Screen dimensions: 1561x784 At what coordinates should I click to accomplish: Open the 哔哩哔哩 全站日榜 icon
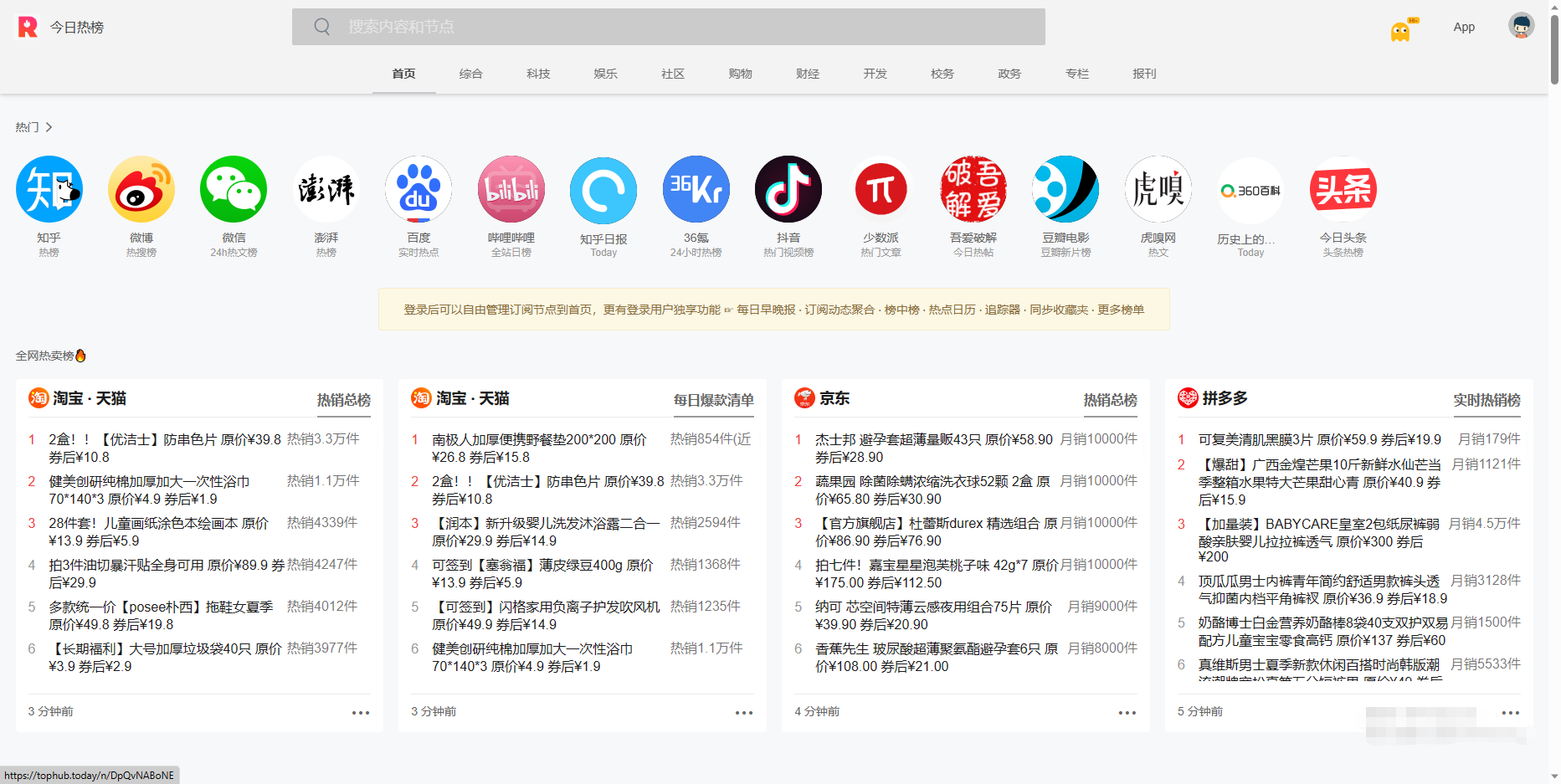pos(511,189)
